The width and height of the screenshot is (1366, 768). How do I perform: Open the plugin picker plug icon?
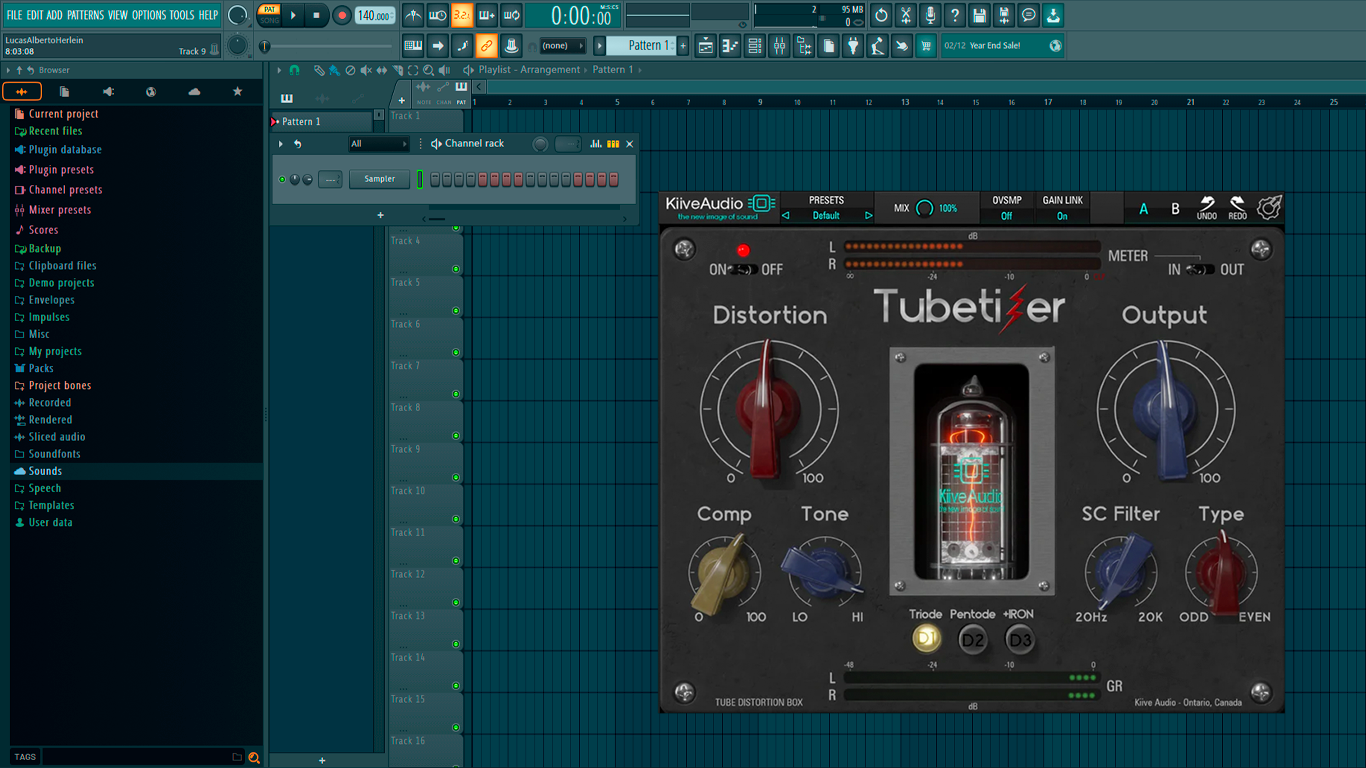click(852, 46)
